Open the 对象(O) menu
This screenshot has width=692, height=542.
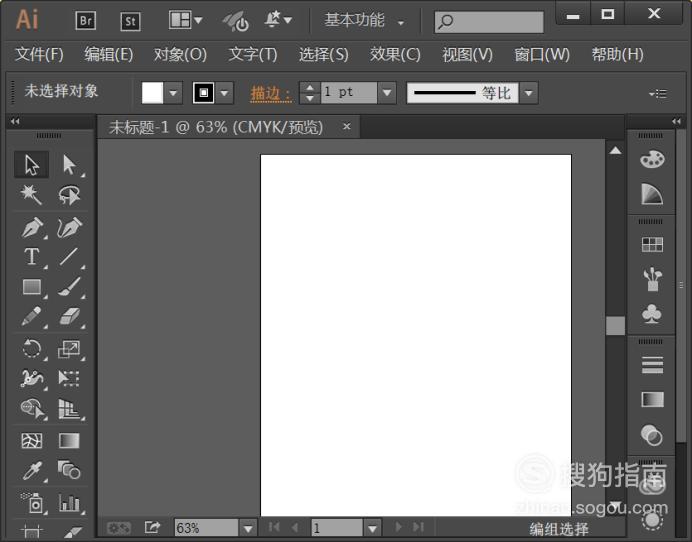point(180,54)
